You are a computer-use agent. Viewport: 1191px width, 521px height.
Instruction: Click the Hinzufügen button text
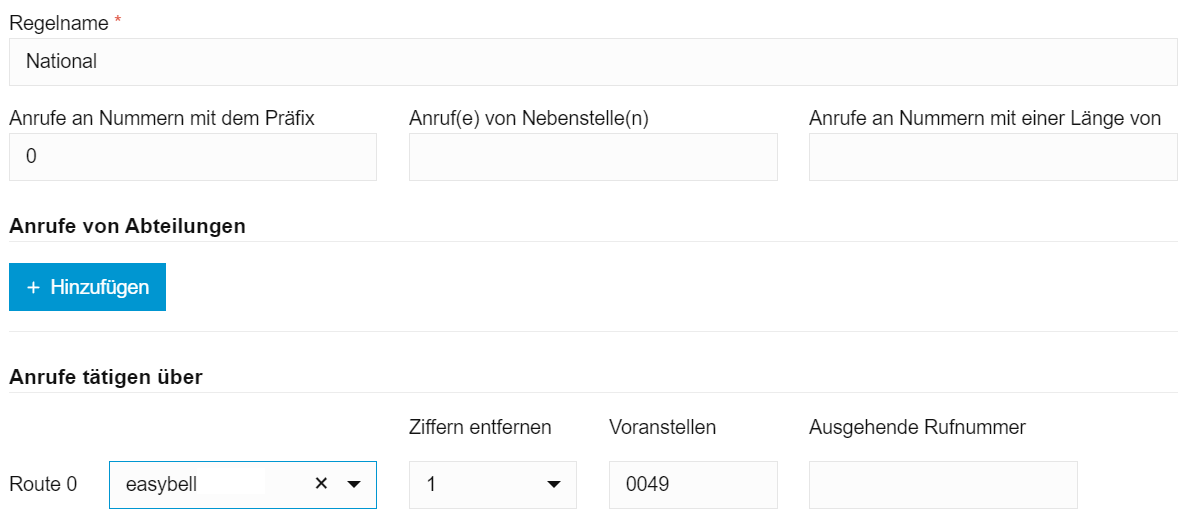(x=99, y=287)
